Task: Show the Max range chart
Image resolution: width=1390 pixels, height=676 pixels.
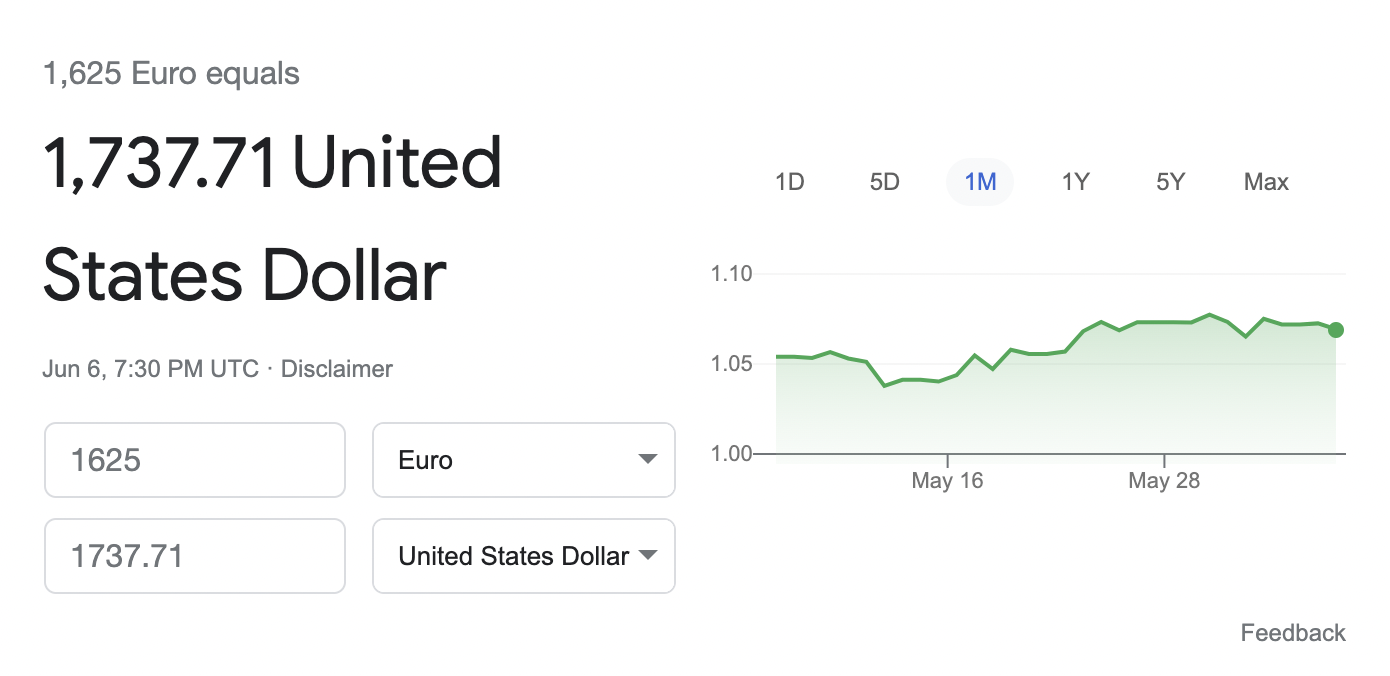Action: point(1266,182)
